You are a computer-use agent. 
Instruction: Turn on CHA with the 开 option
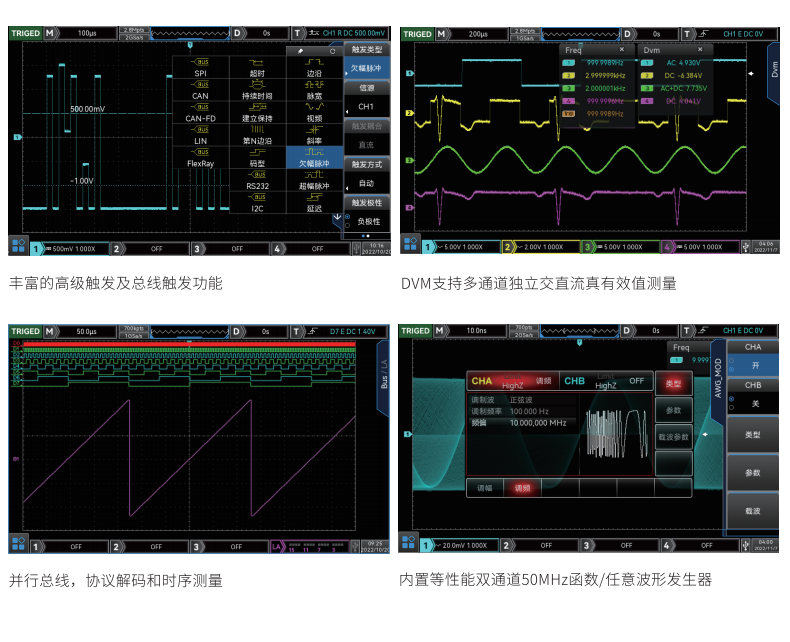(754, 365)
